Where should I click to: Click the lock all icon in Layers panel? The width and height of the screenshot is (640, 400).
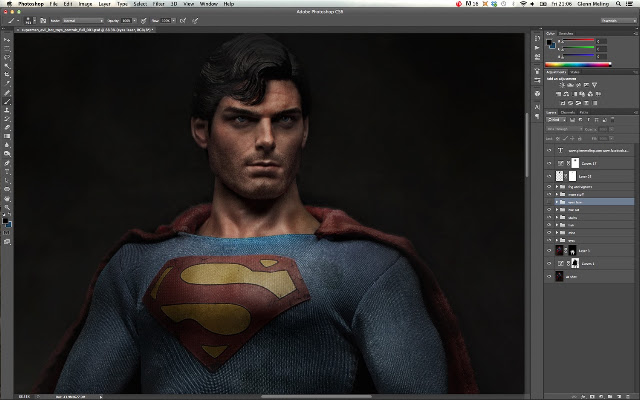tap(580, 139)
